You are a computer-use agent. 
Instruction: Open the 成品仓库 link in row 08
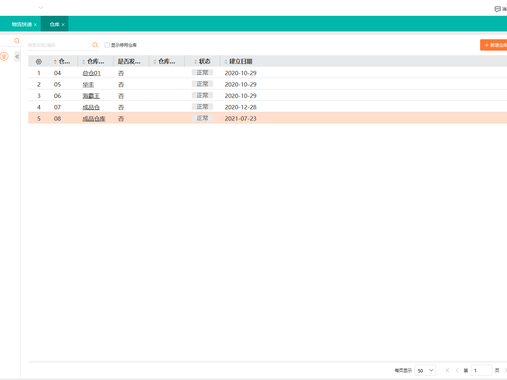pos(94,118)
